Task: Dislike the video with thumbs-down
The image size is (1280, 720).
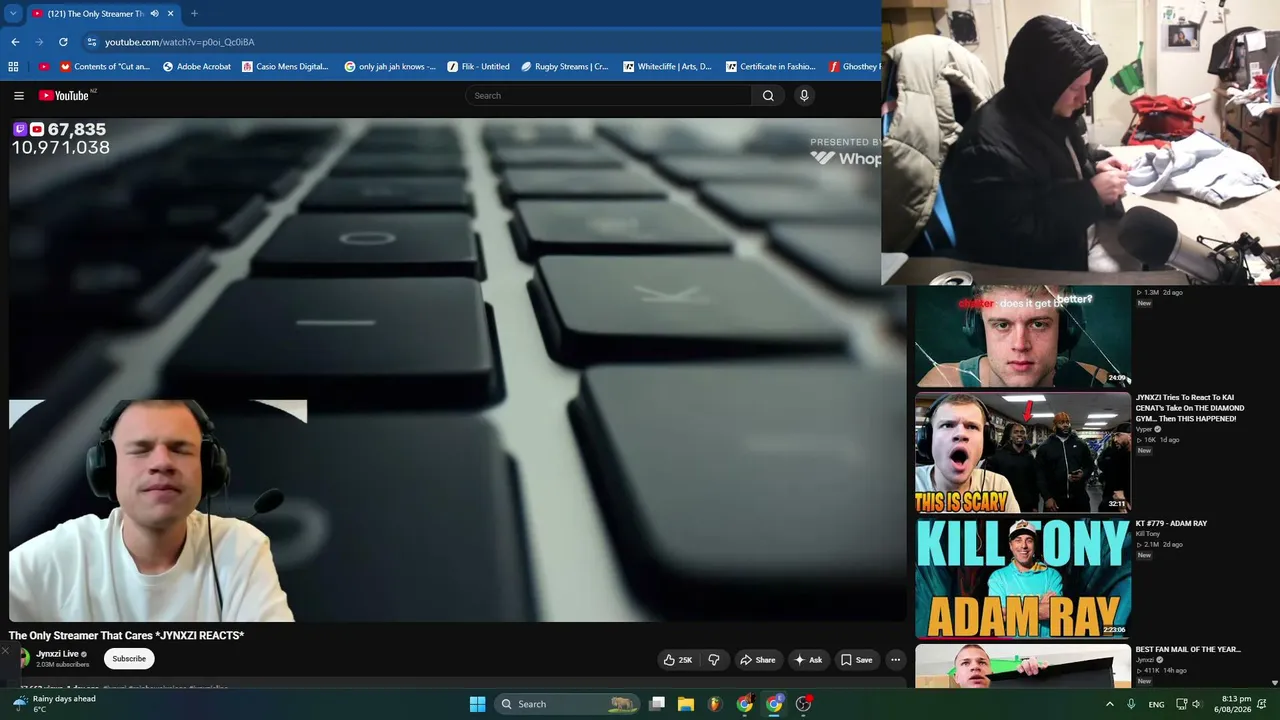Action: pyautogui.click(x=714, y=660)
